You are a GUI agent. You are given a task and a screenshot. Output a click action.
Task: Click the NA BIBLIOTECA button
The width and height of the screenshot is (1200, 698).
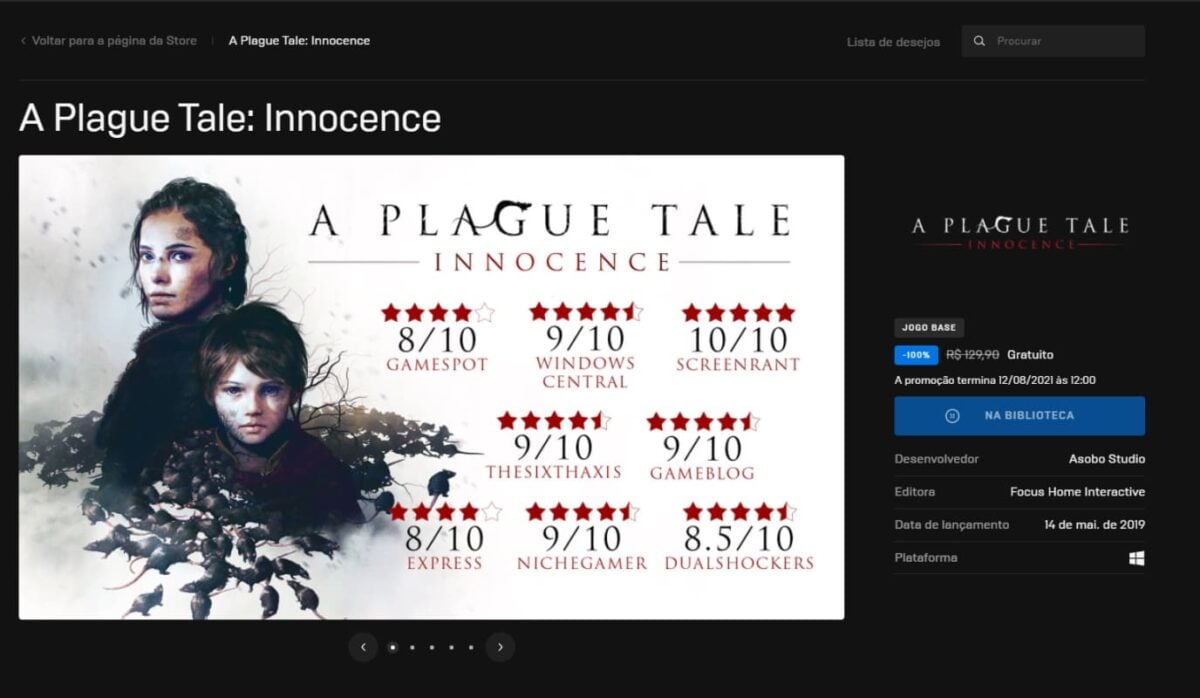point(1019,415)
